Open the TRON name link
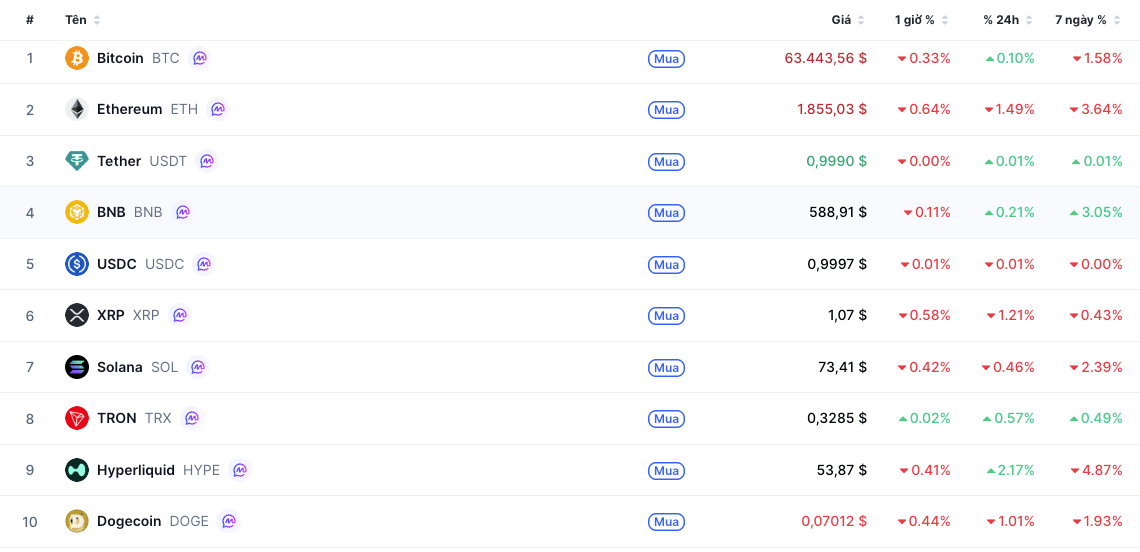This screenshot has height=552, width=1140. (116, 418)
